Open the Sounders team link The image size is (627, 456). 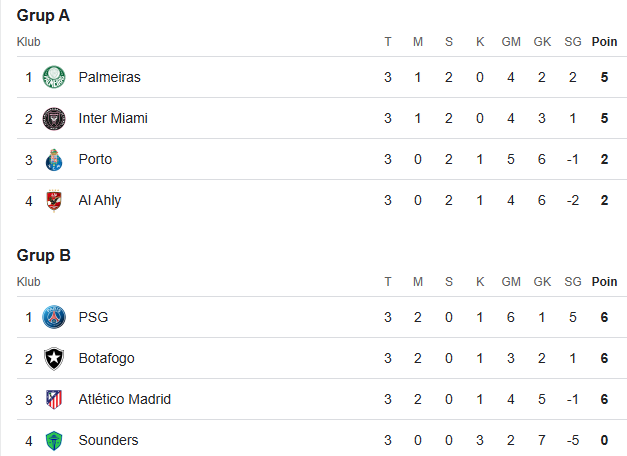[108, 440]
